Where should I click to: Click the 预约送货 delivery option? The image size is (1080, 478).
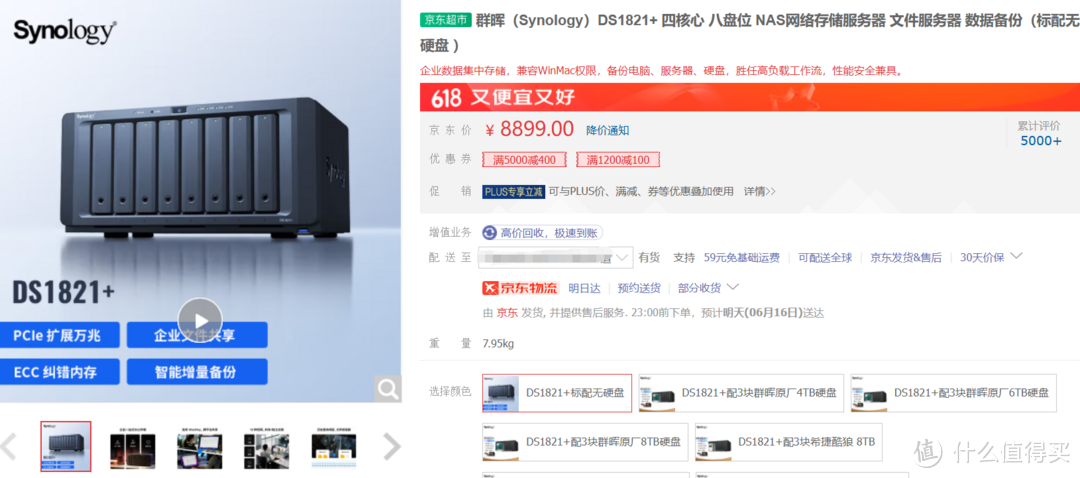(639, 288)
